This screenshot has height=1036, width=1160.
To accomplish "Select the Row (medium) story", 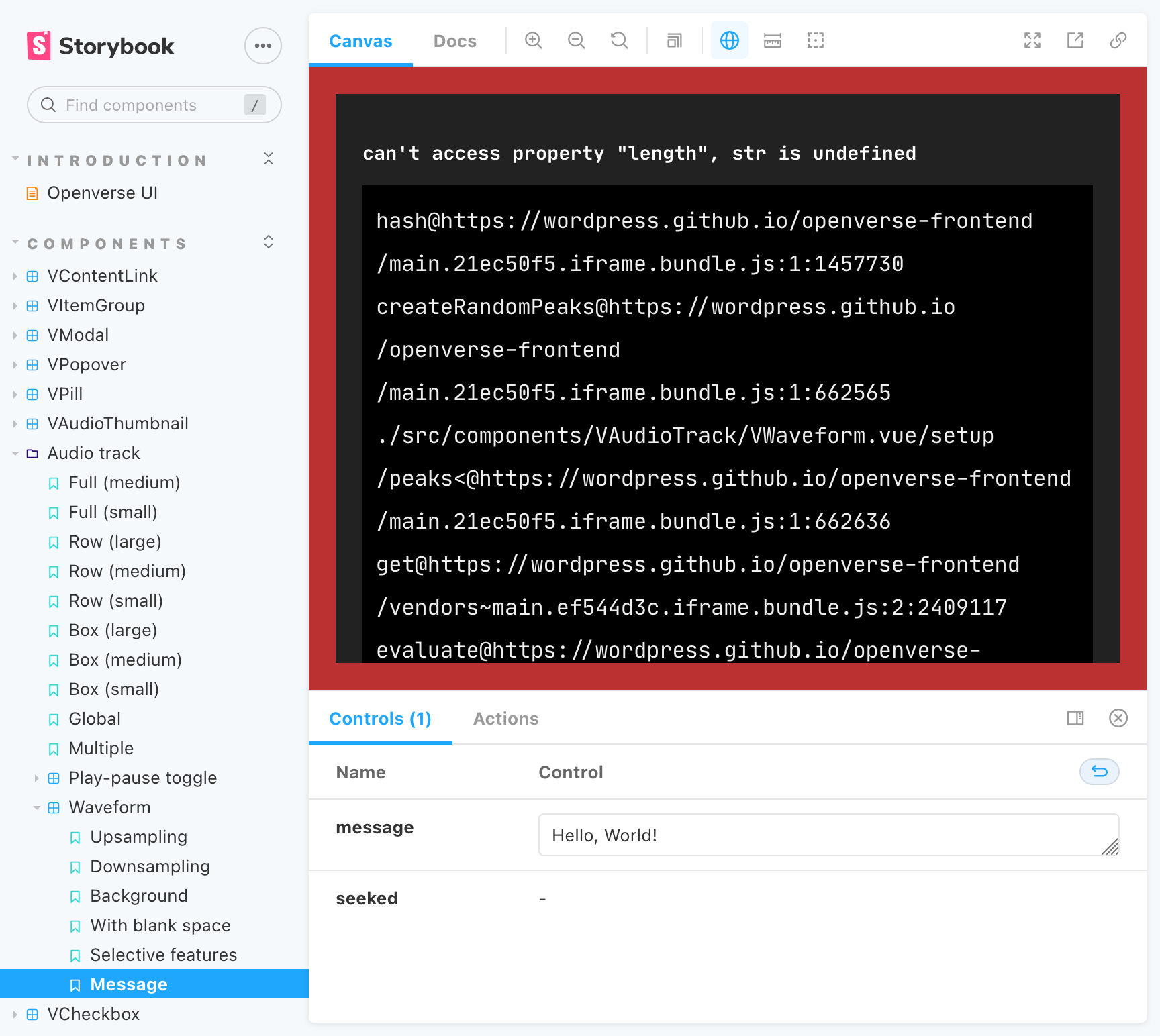I will coord(127,571).
